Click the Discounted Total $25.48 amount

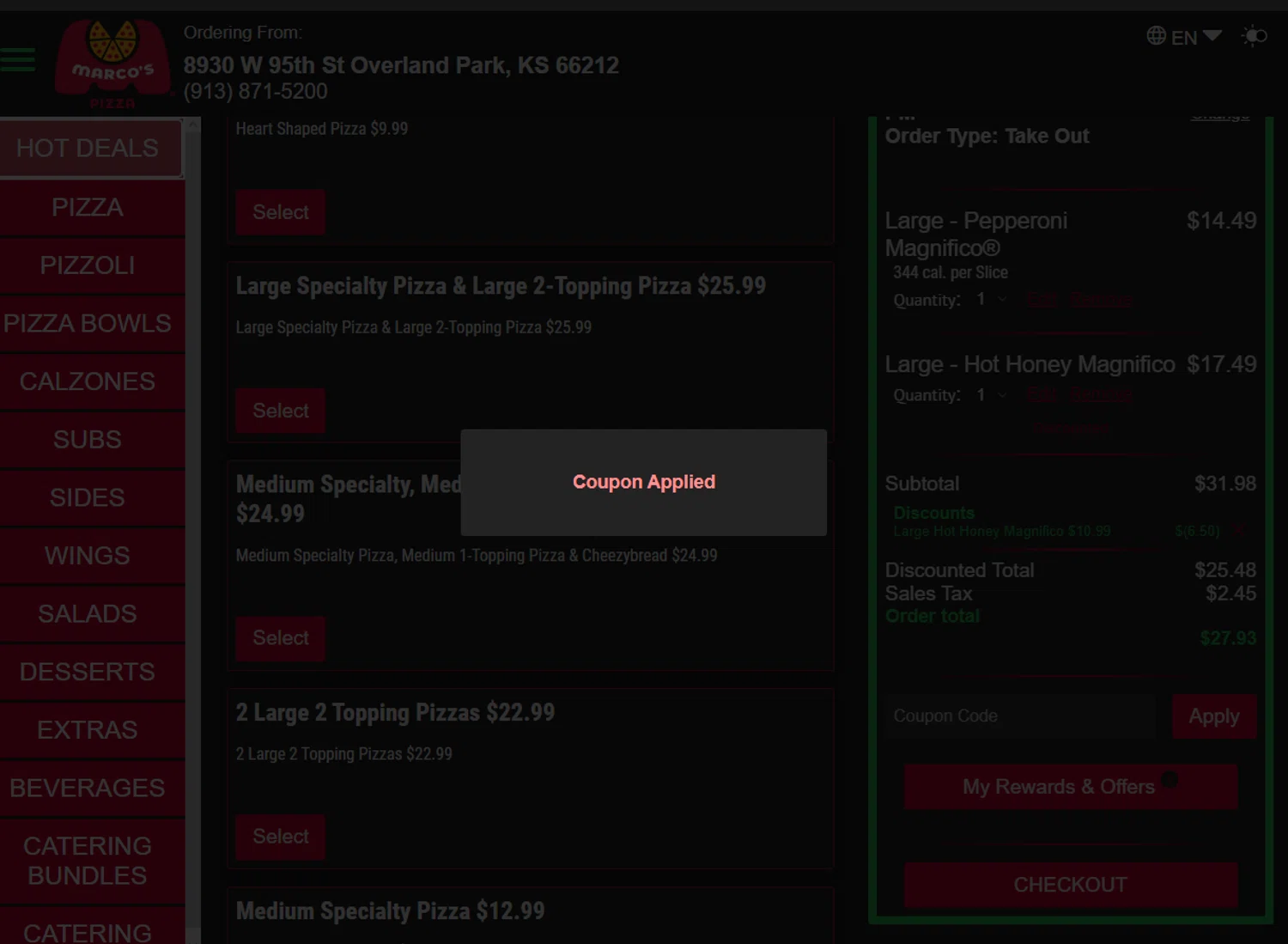pyautogui.click(x=1225, y=570)
